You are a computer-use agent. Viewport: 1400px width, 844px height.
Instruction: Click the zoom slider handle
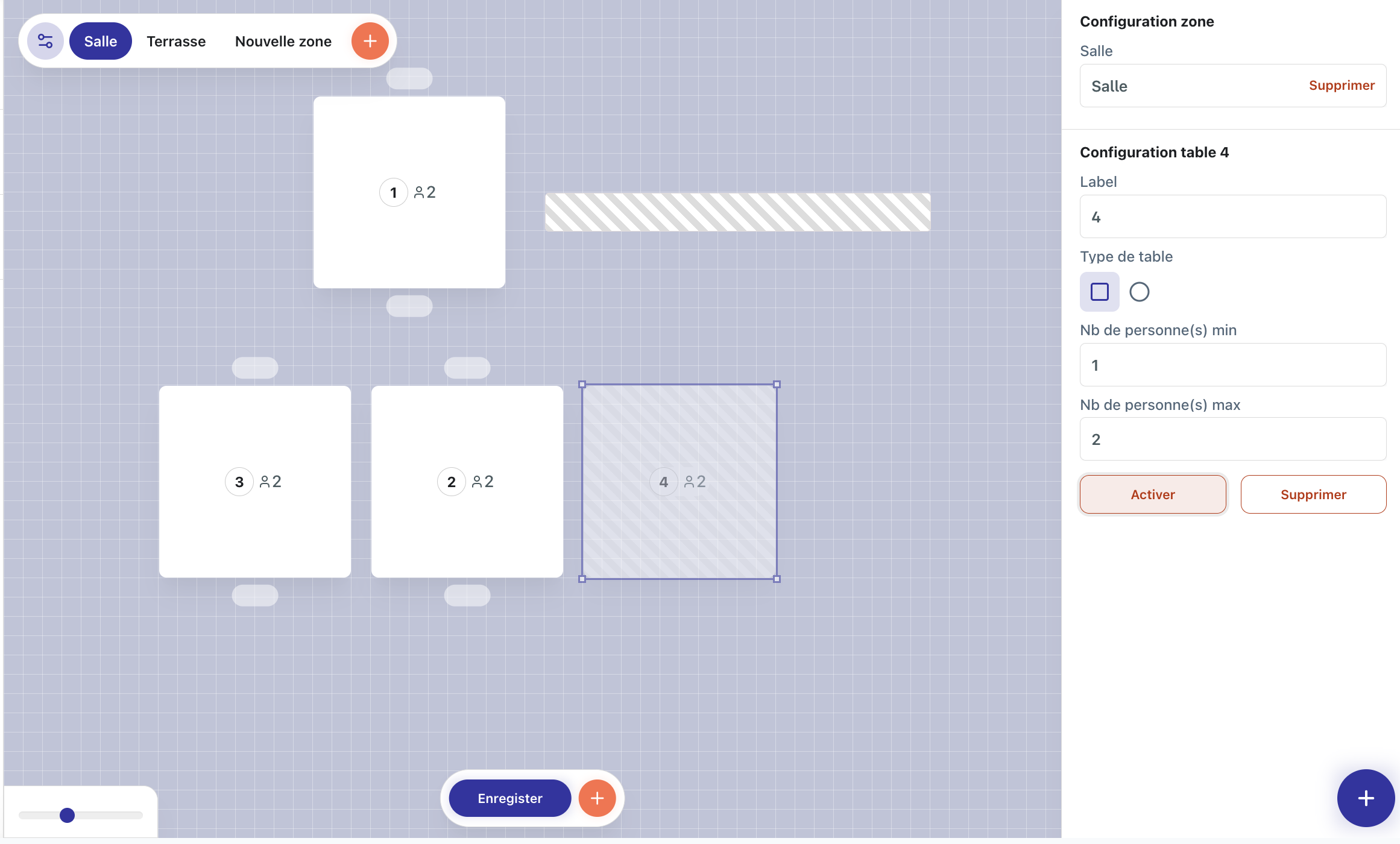click(x=67, y=815)
